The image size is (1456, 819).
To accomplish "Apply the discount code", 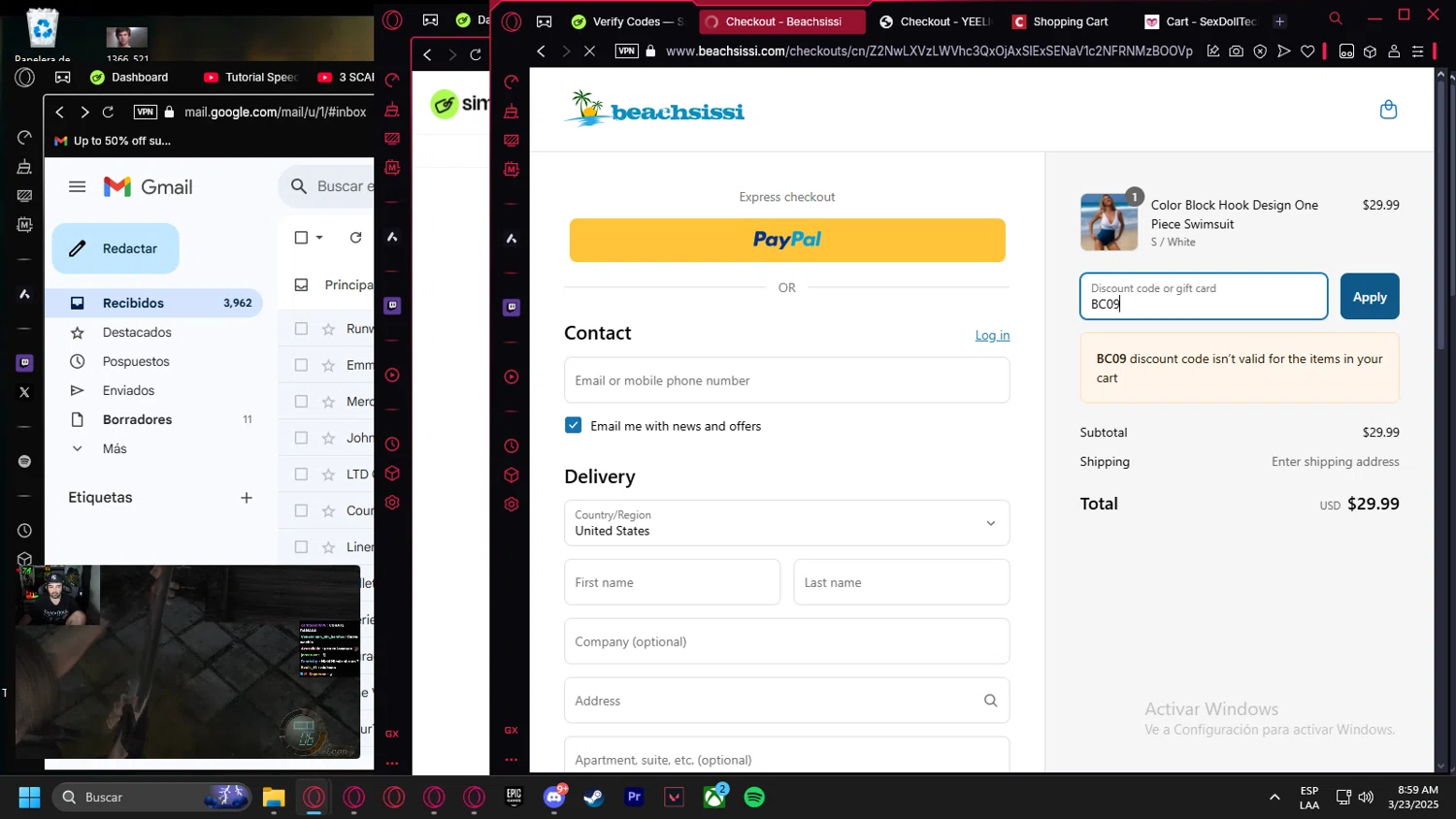I will 1370,297.
